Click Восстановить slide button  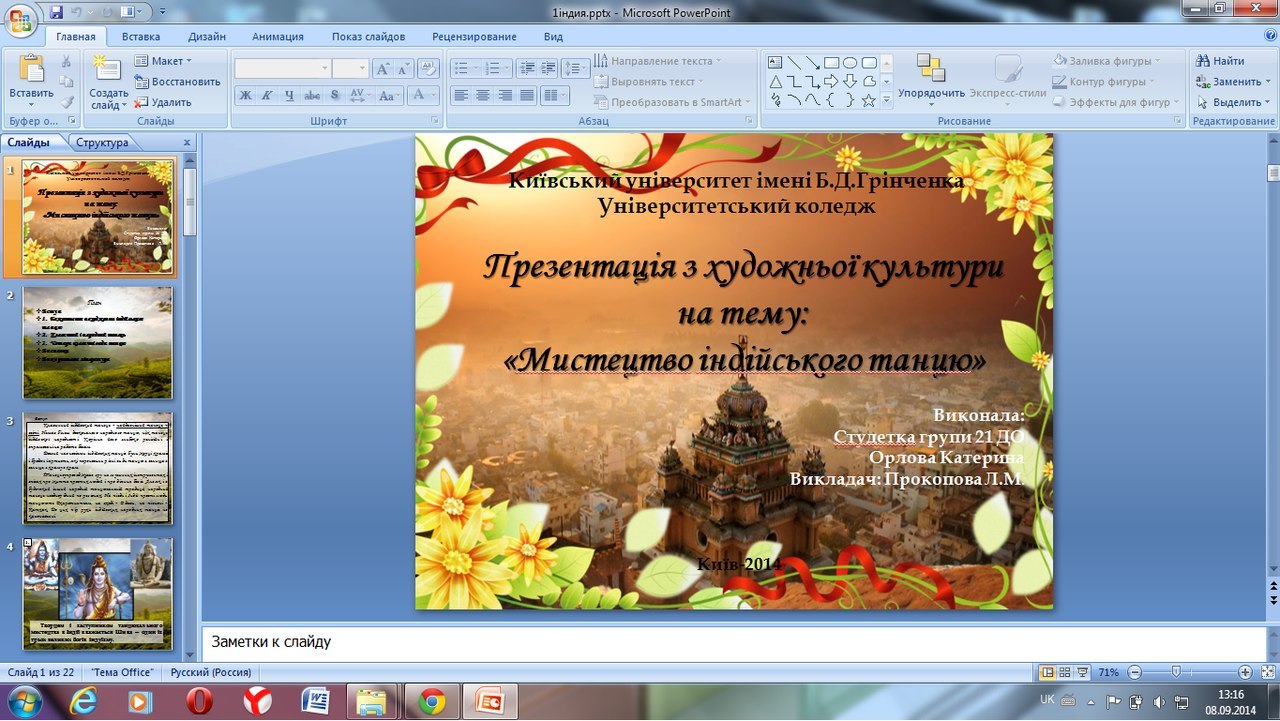point(177,82)
